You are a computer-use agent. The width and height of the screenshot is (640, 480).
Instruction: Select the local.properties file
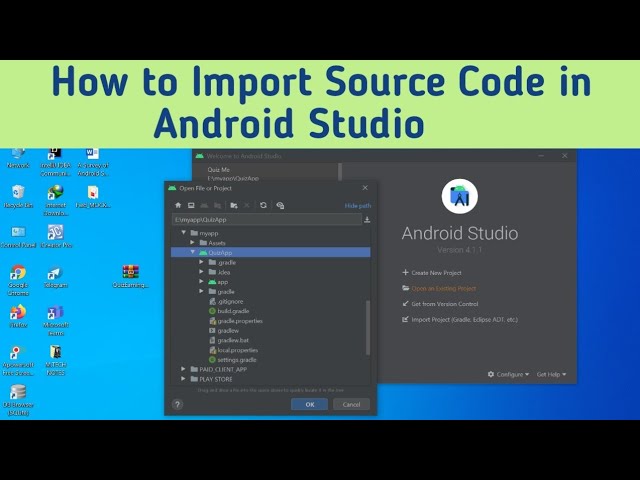point(233,350)
